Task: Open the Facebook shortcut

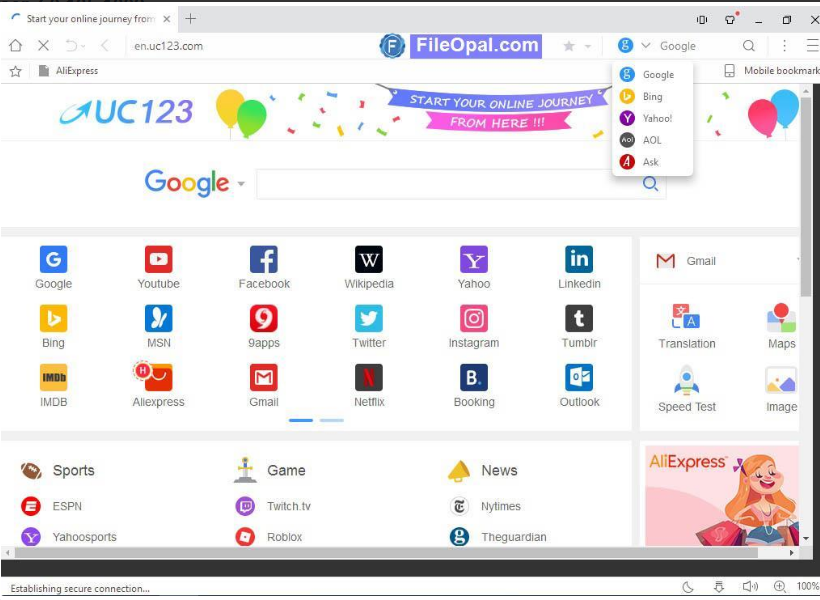Action: point(264,268)
